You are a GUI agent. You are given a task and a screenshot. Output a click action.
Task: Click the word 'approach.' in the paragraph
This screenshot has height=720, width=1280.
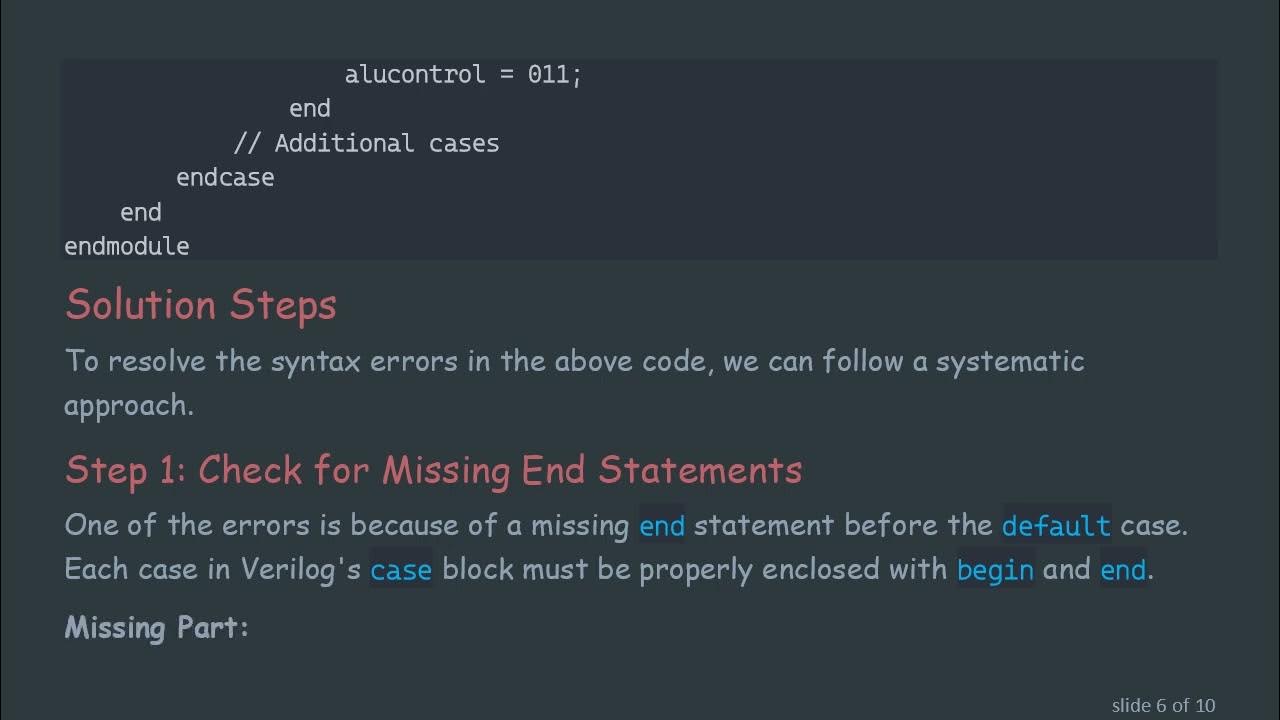(x=129, y=405)
